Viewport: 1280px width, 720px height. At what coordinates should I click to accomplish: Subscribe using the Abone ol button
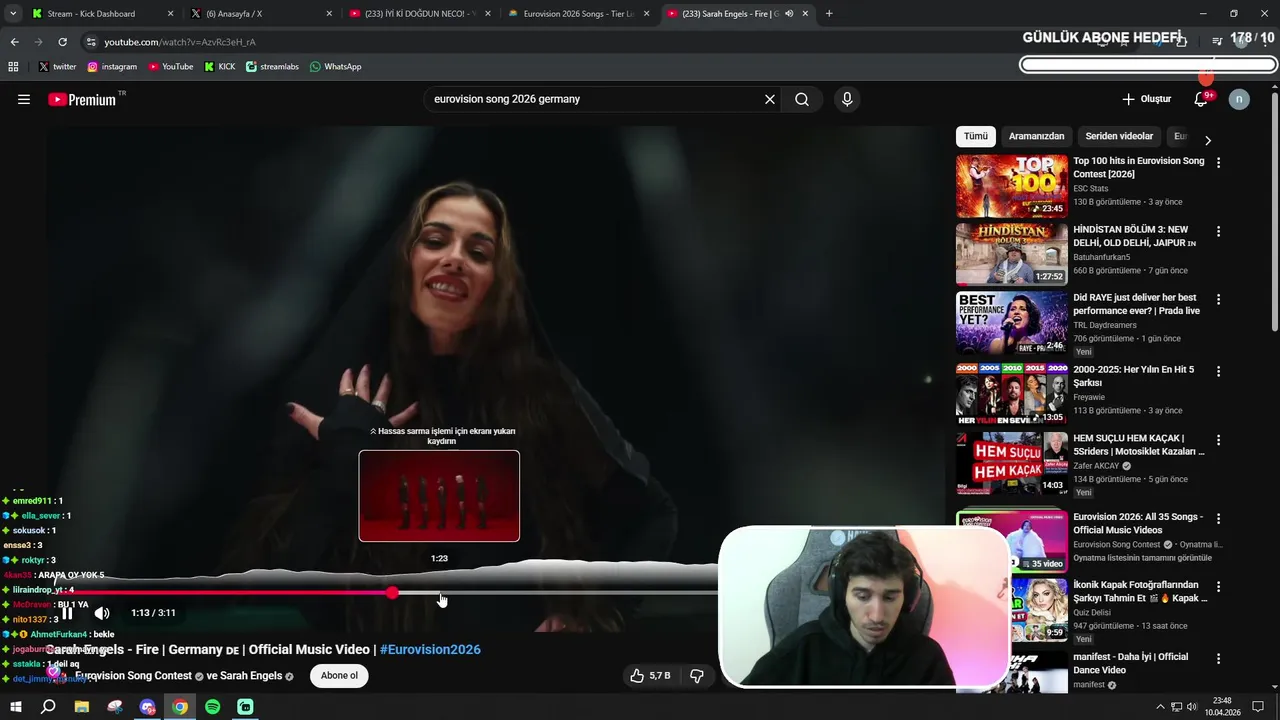click(339, 676)
